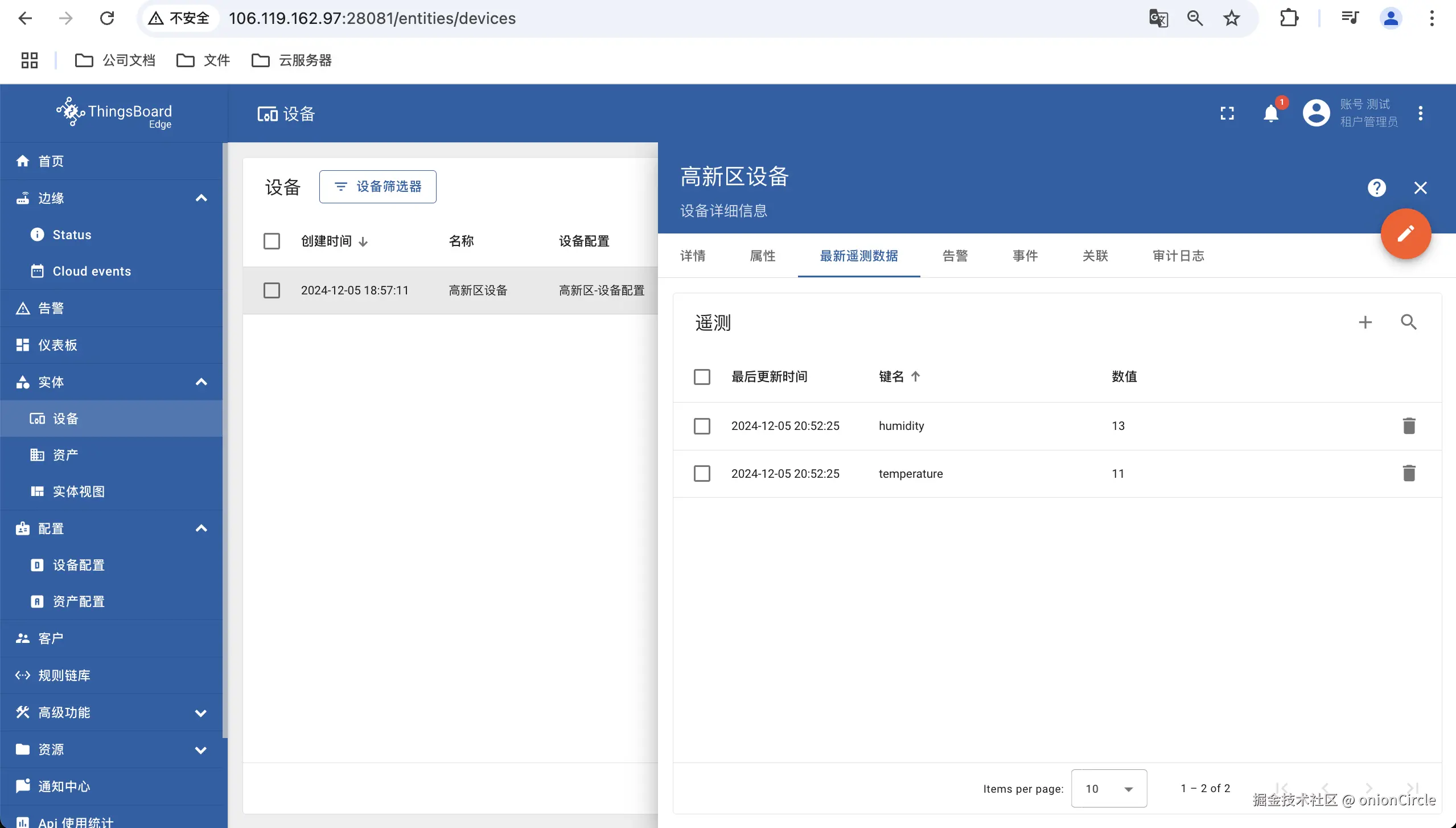Screen dimensions: 1456x828
Task: Delete the humidity telemetry row
Action: (1409, 426)
